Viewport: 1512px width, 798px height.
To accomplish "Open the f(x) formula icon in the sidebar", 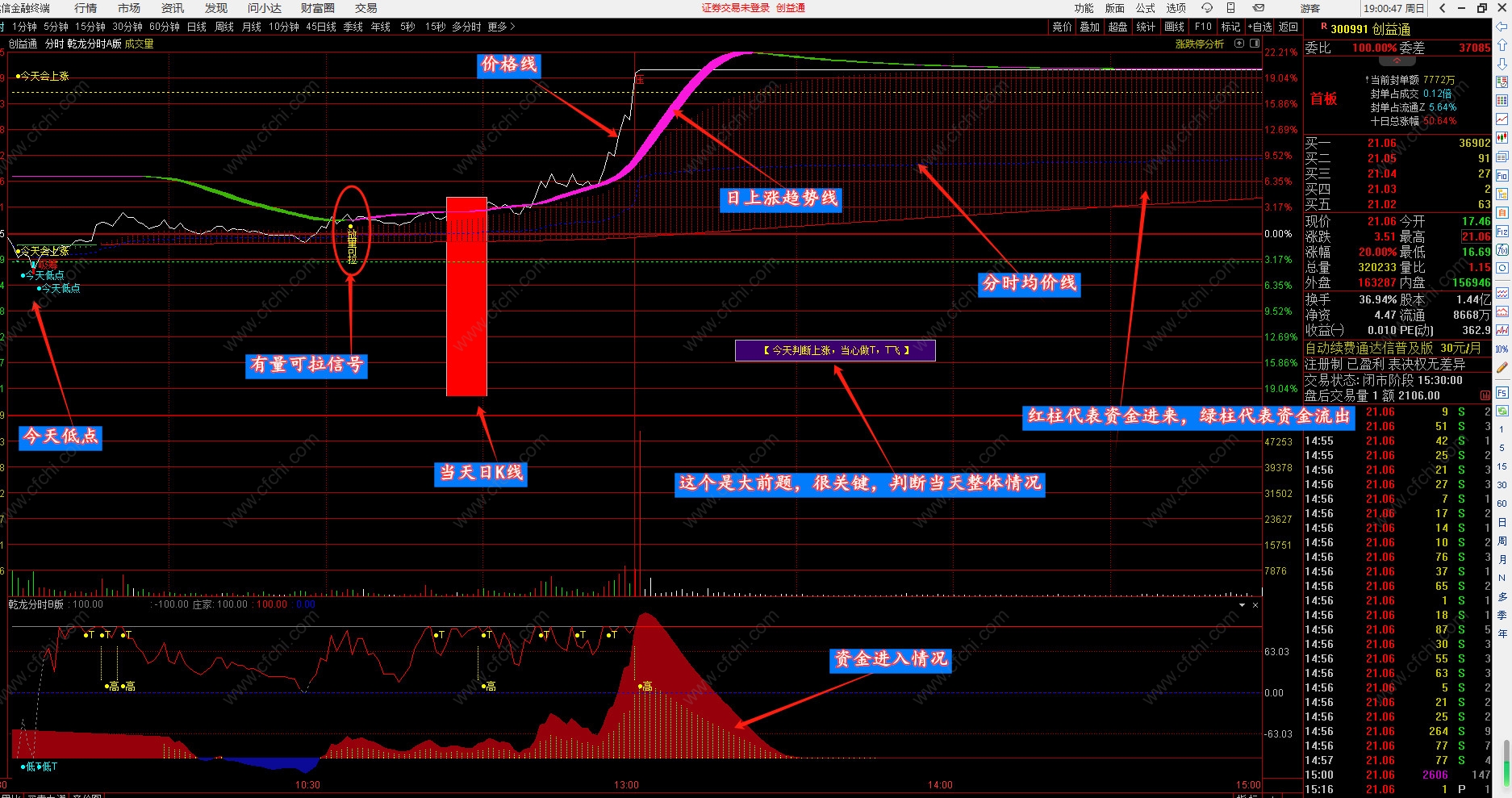I will [1502, 250].
